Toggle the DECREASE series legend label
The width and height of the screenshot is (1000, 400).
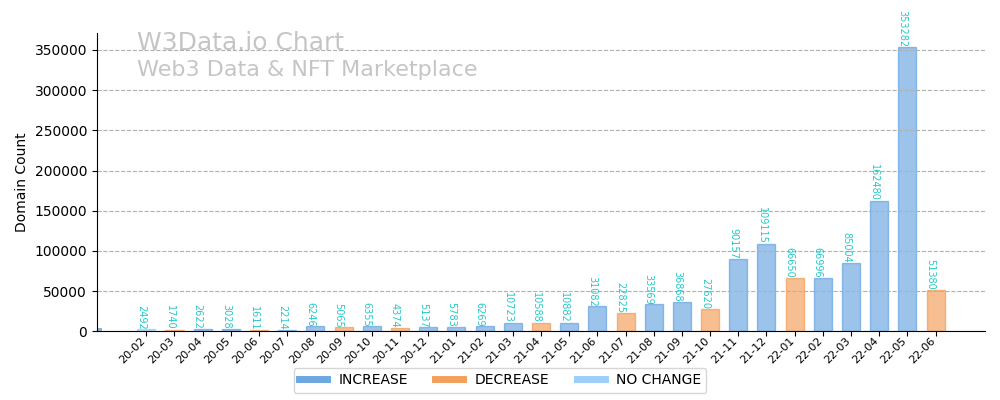510,380
